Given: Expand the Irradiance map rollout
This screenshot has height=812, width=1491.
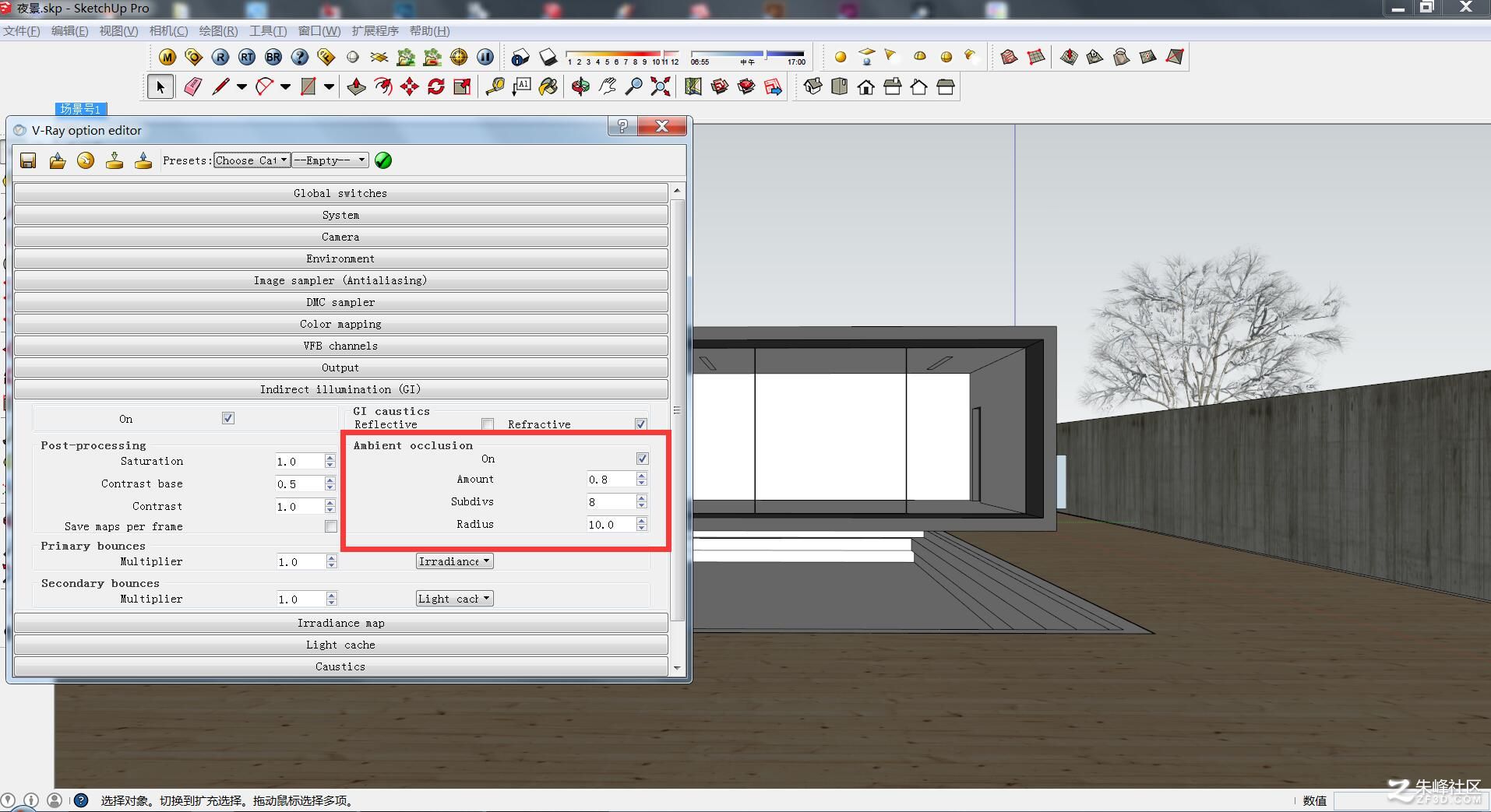Looking at the screenshot, I should pyautogui.click(x=340, y=623).
